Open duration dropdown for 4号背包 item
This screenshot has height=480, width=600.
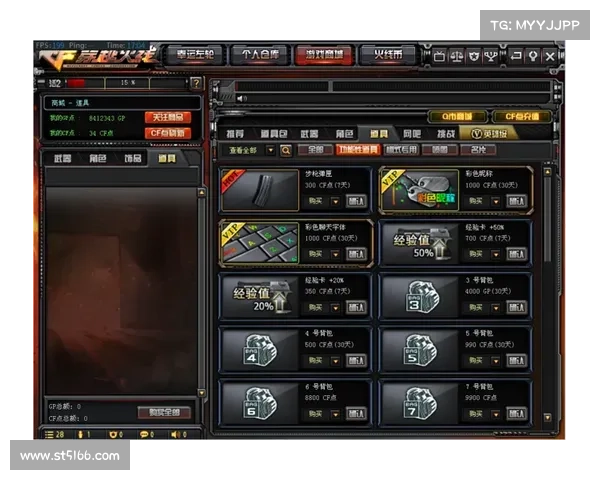click(337, 360)
